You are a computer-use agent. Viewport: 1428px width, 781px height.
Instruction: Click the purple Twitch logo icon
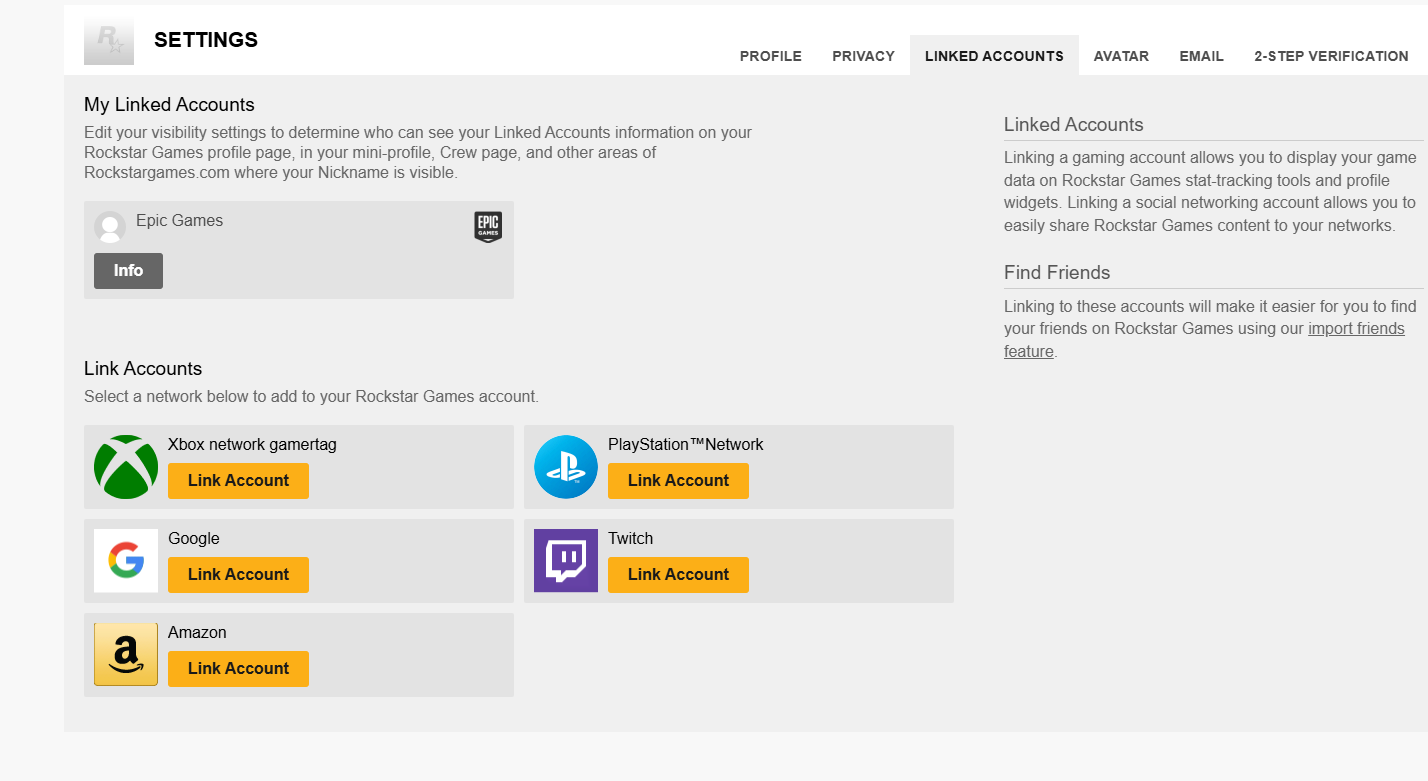(x=566, y=561)
